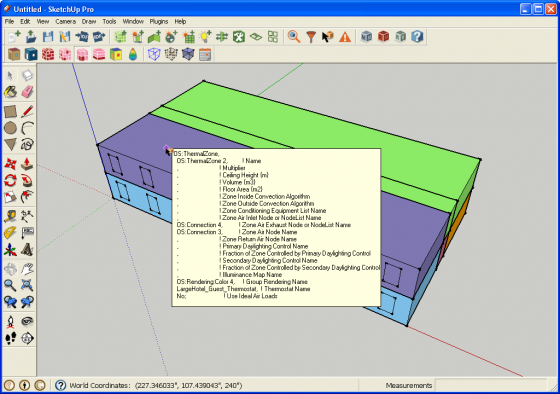The image size is (560, 394).
Task: Click the Measurements input box
Action: tap(491, 385)
